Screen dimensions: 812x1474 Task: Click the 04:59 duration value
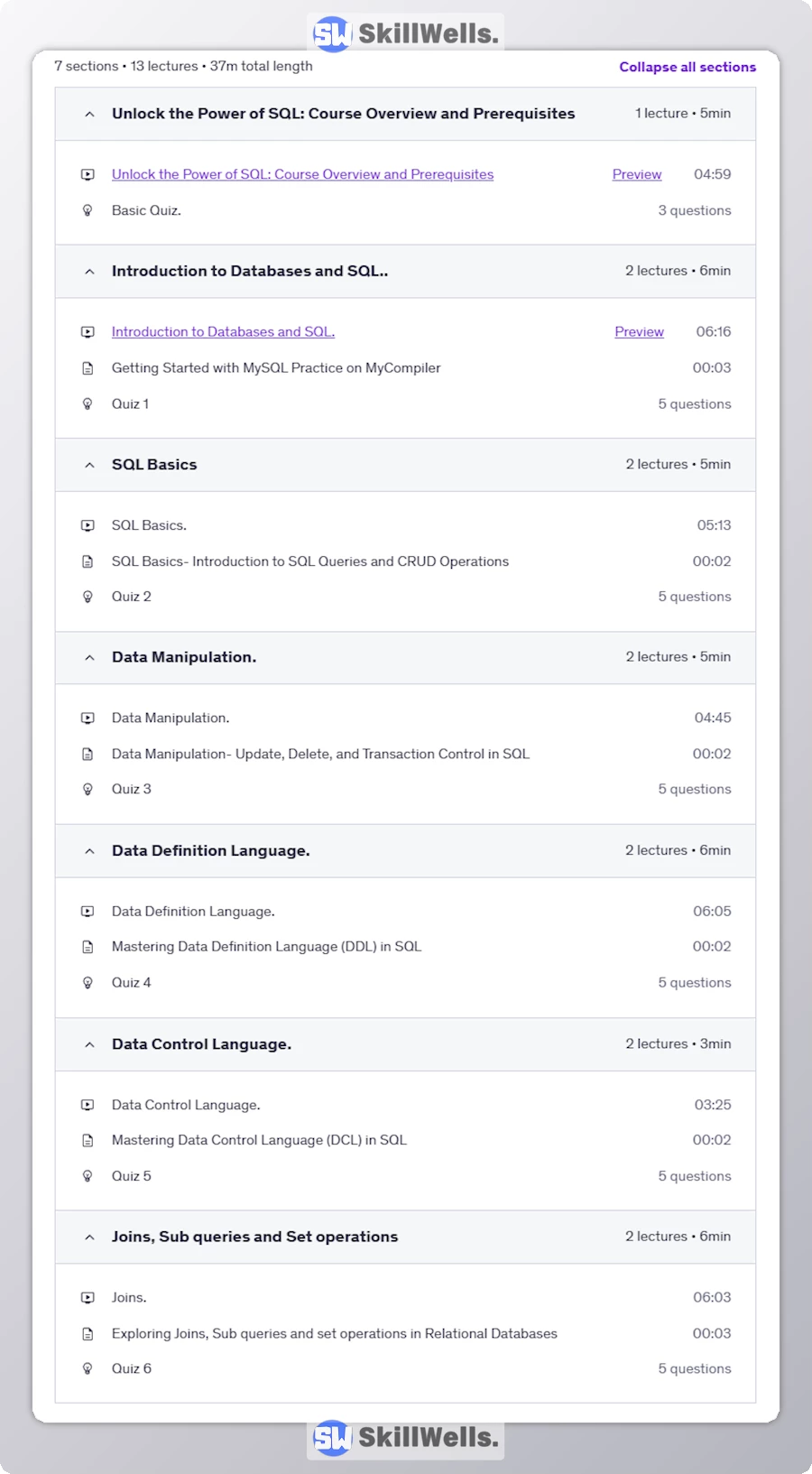pos(713,174)
